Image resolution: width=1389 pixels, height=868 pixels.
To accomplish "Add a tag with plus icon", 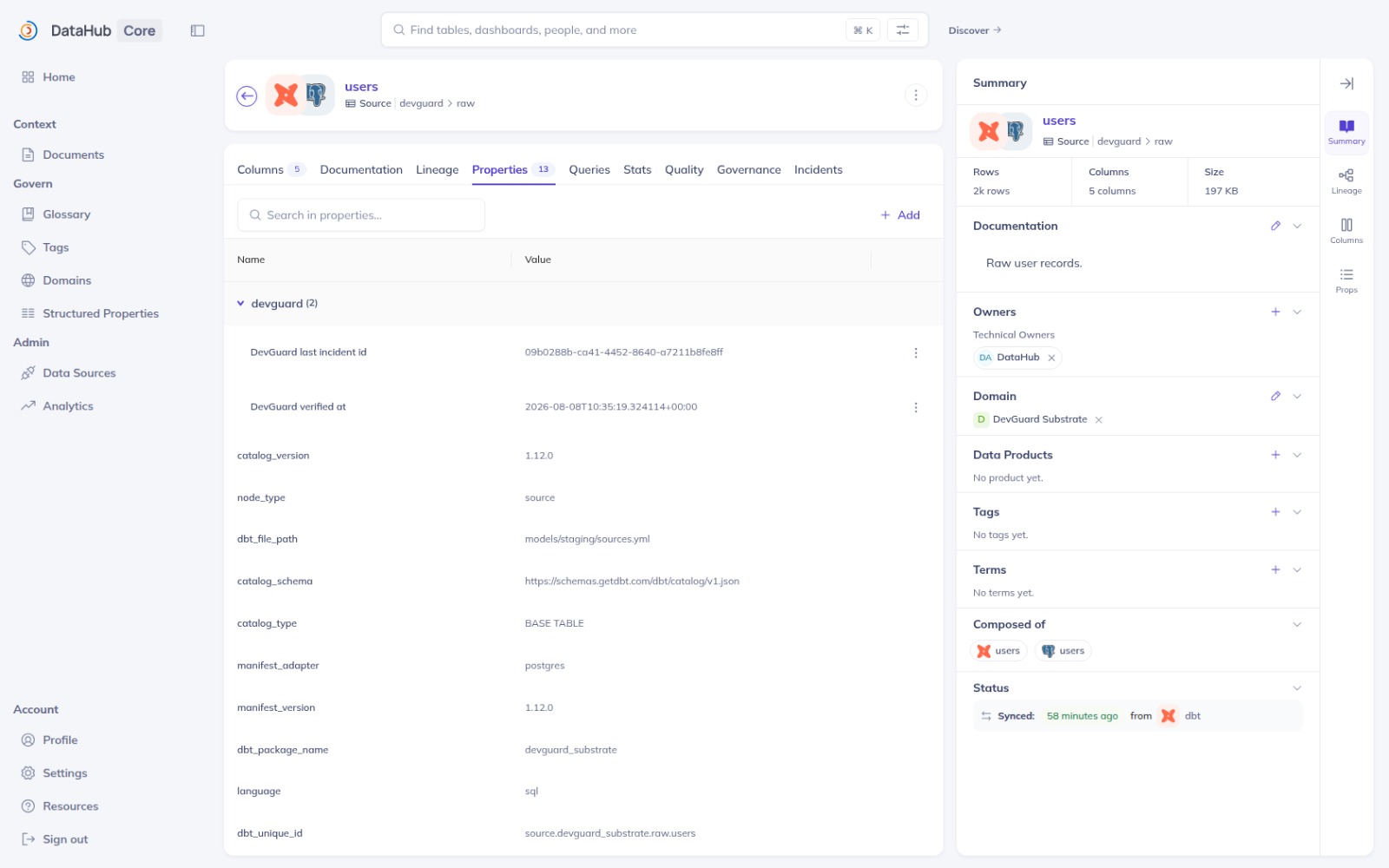I will (1275, 512).
